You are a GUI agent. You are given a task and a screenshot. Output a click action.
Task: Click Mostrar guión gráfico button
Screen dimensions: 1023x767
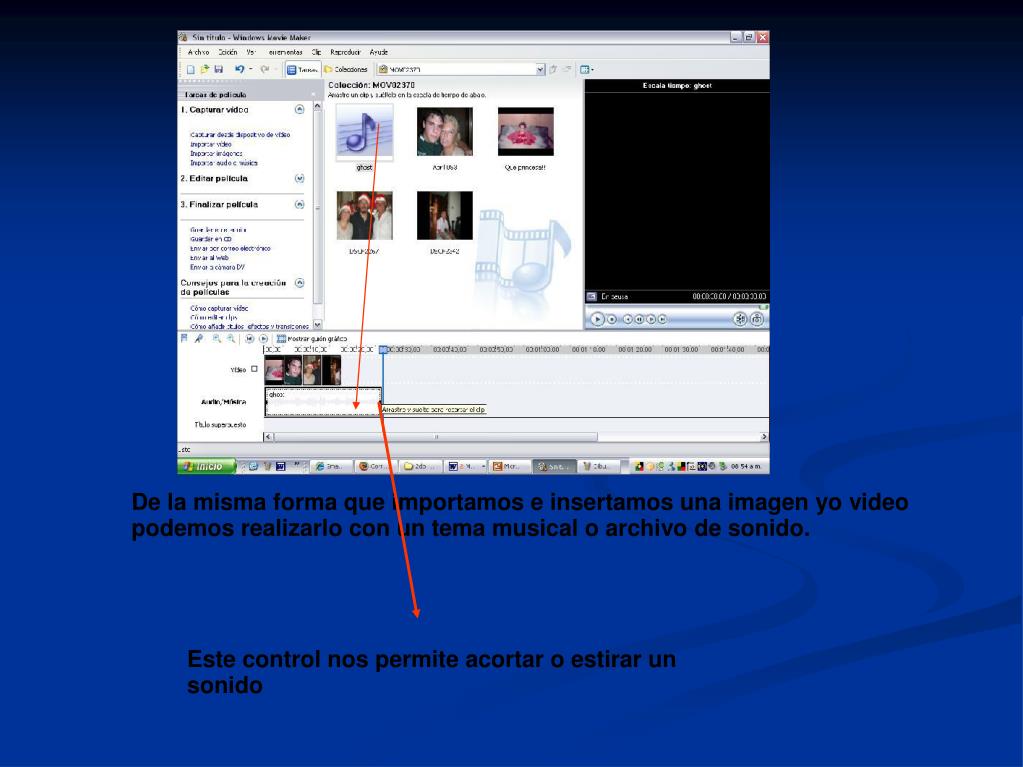tap(312, 338)
